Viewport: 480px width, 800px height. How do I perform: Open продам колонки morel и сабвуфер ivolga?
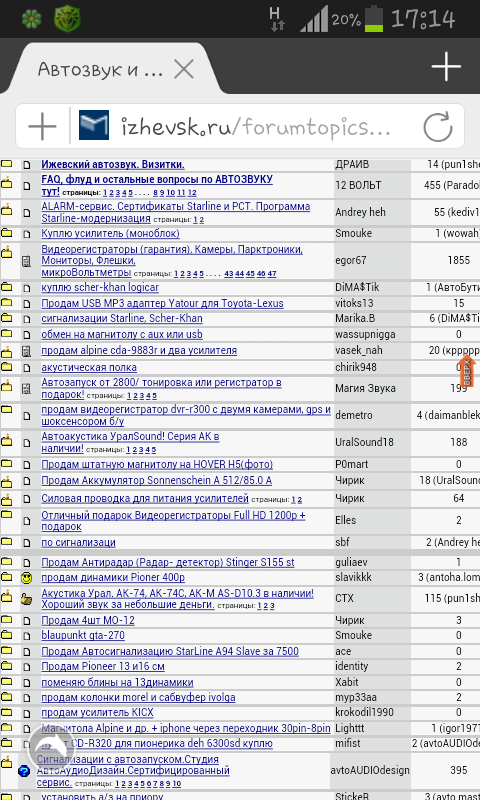[138, 697]
